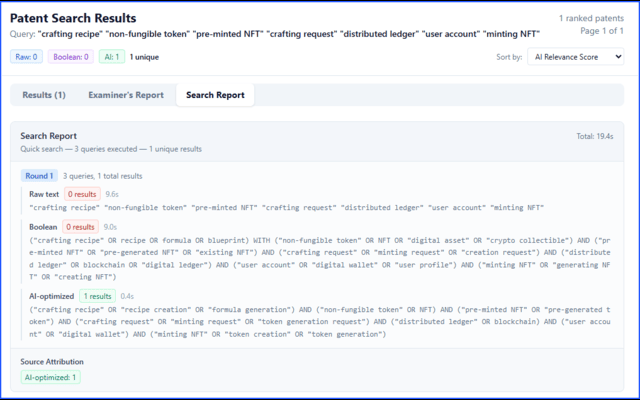The height and width of the screenshot is (400, 640).
Task: Click the 'Boolean' query label
Action: click(43, 227)
